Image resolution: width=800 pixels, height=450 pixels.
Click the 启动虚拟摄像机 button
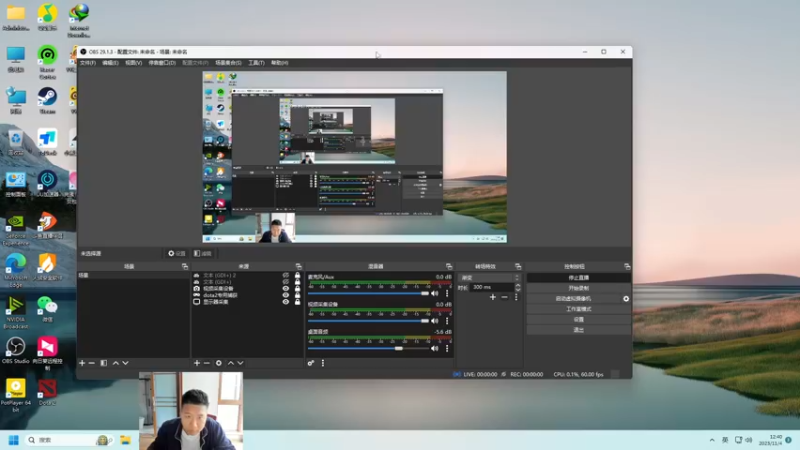point(573,298)
